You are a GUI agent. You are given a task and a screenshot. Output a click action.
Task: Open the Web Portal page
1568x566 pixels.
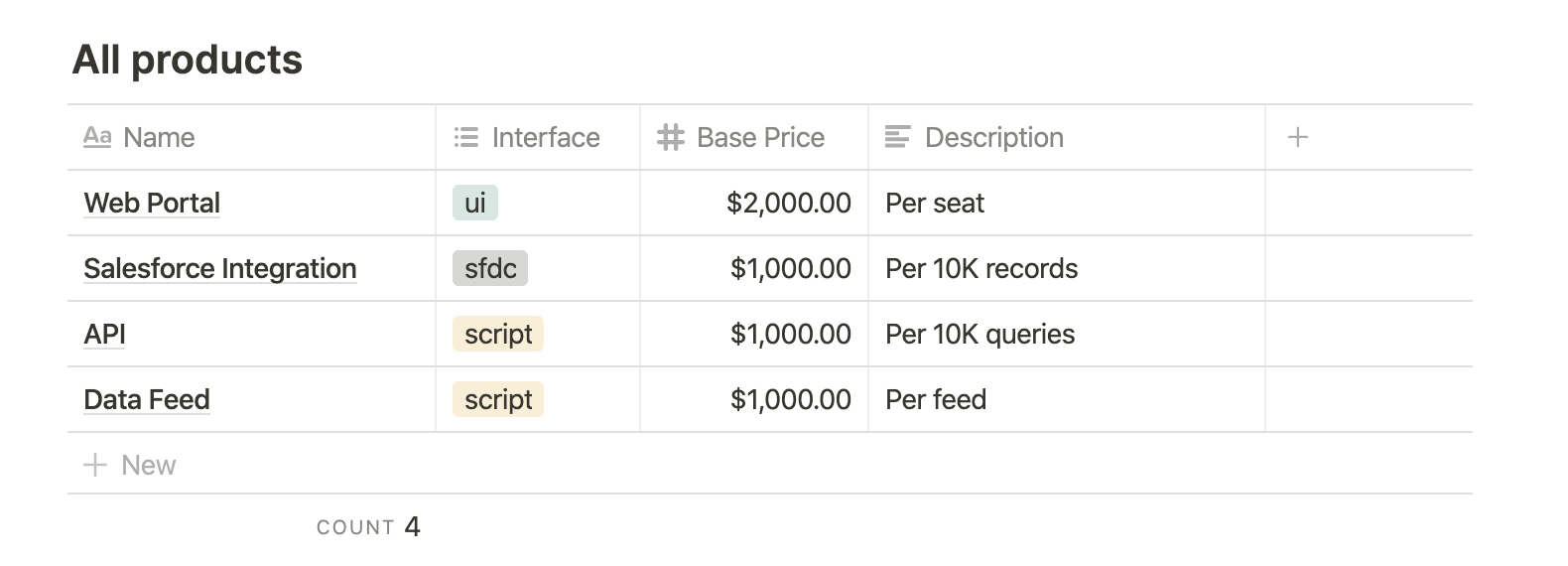(x=152, y=203)
